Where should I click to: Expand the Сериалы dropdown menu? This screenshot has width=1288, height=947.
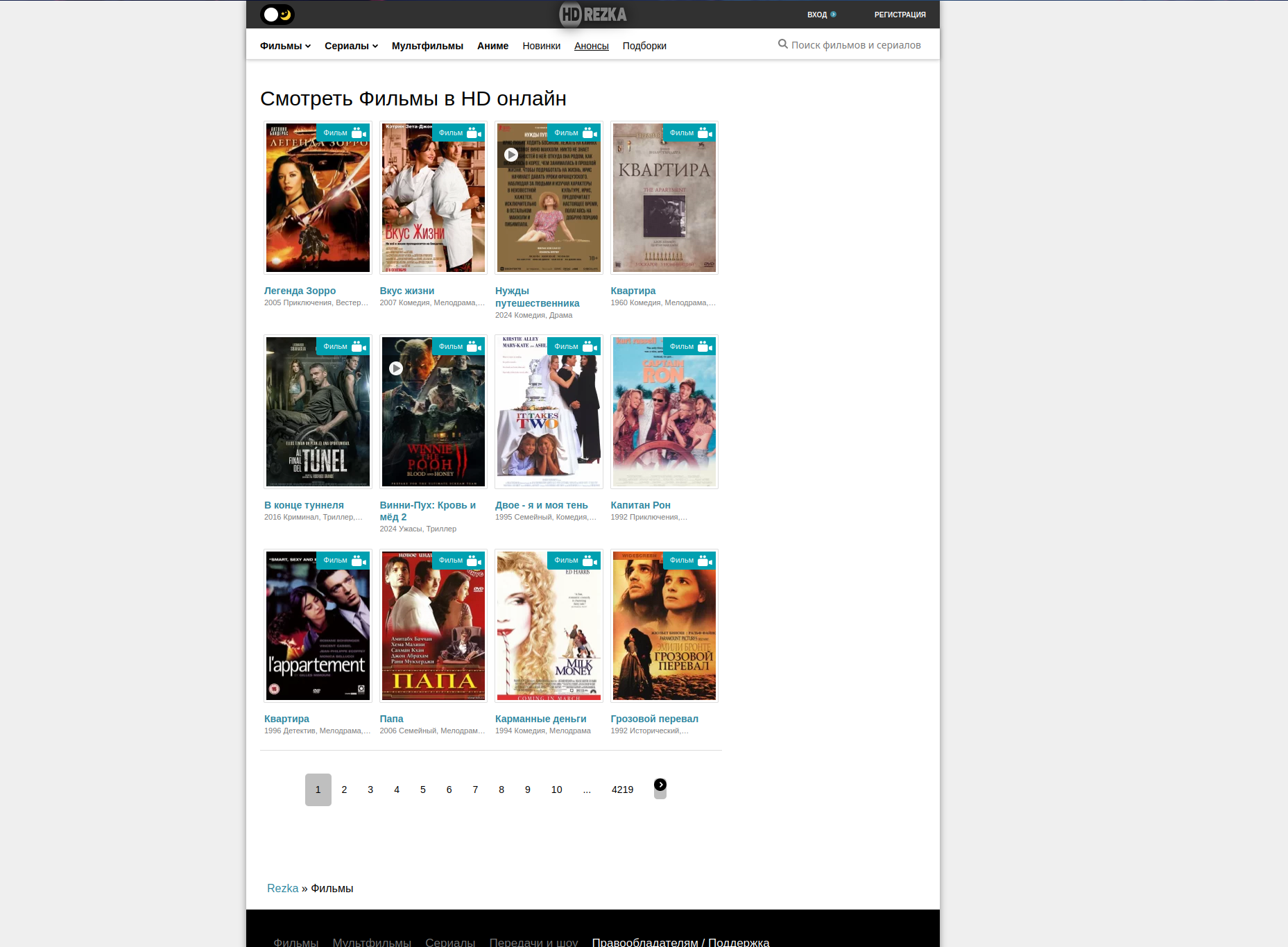[351, 46]
